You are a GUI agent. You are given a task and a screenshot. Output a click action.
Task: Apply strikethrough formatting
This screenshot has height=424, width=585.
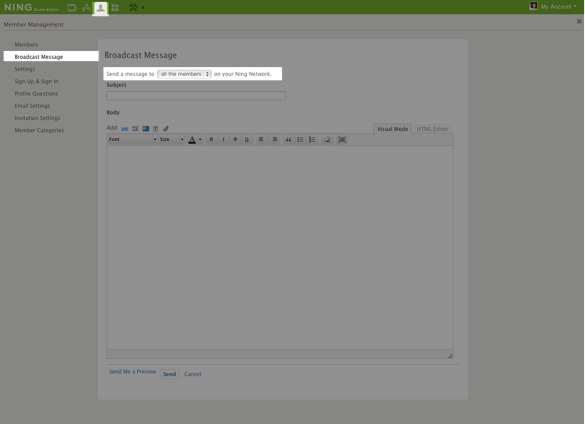[x=235, y=139]
